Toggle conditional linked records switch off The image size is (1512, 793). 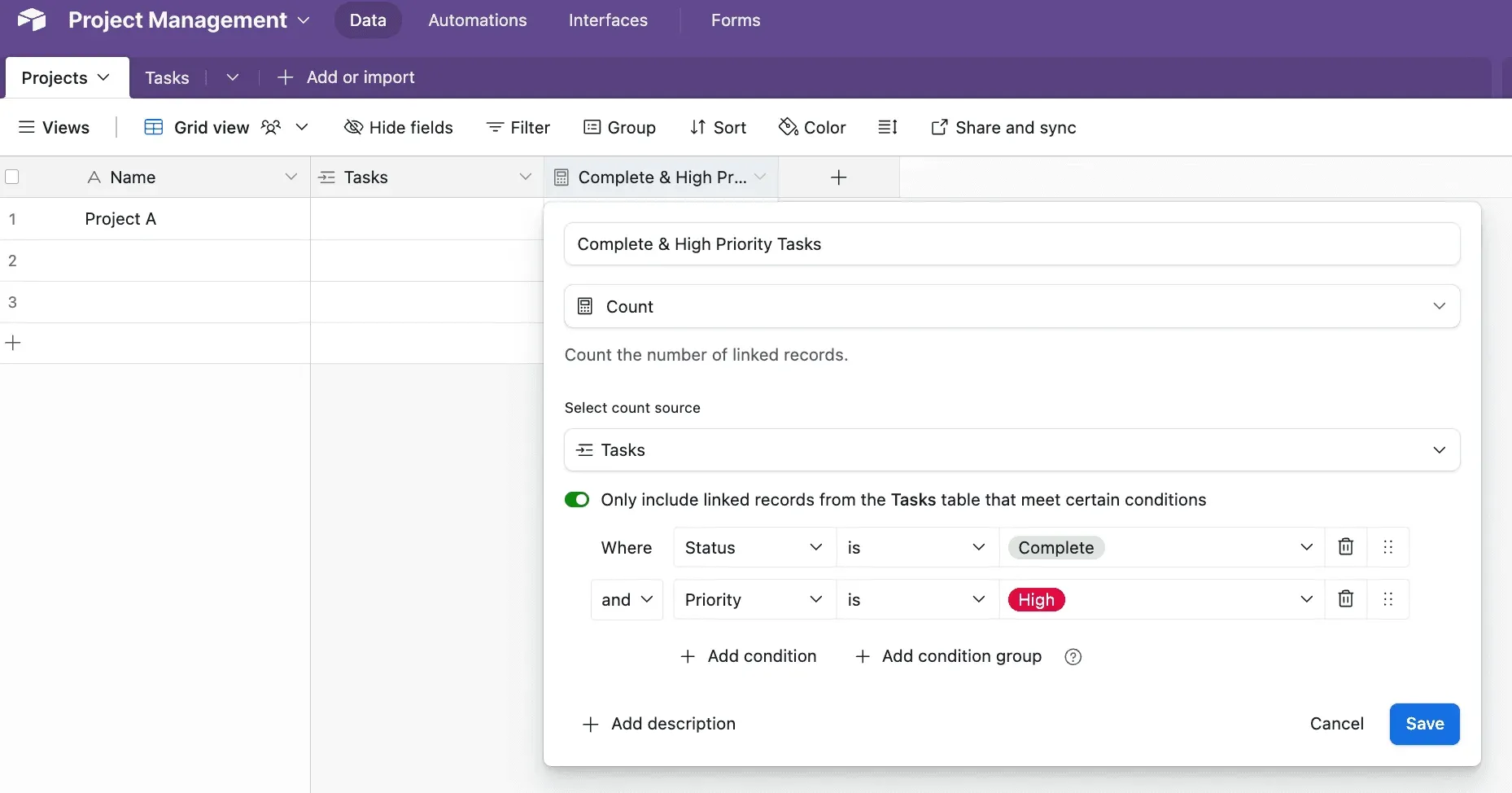point(577,499)
